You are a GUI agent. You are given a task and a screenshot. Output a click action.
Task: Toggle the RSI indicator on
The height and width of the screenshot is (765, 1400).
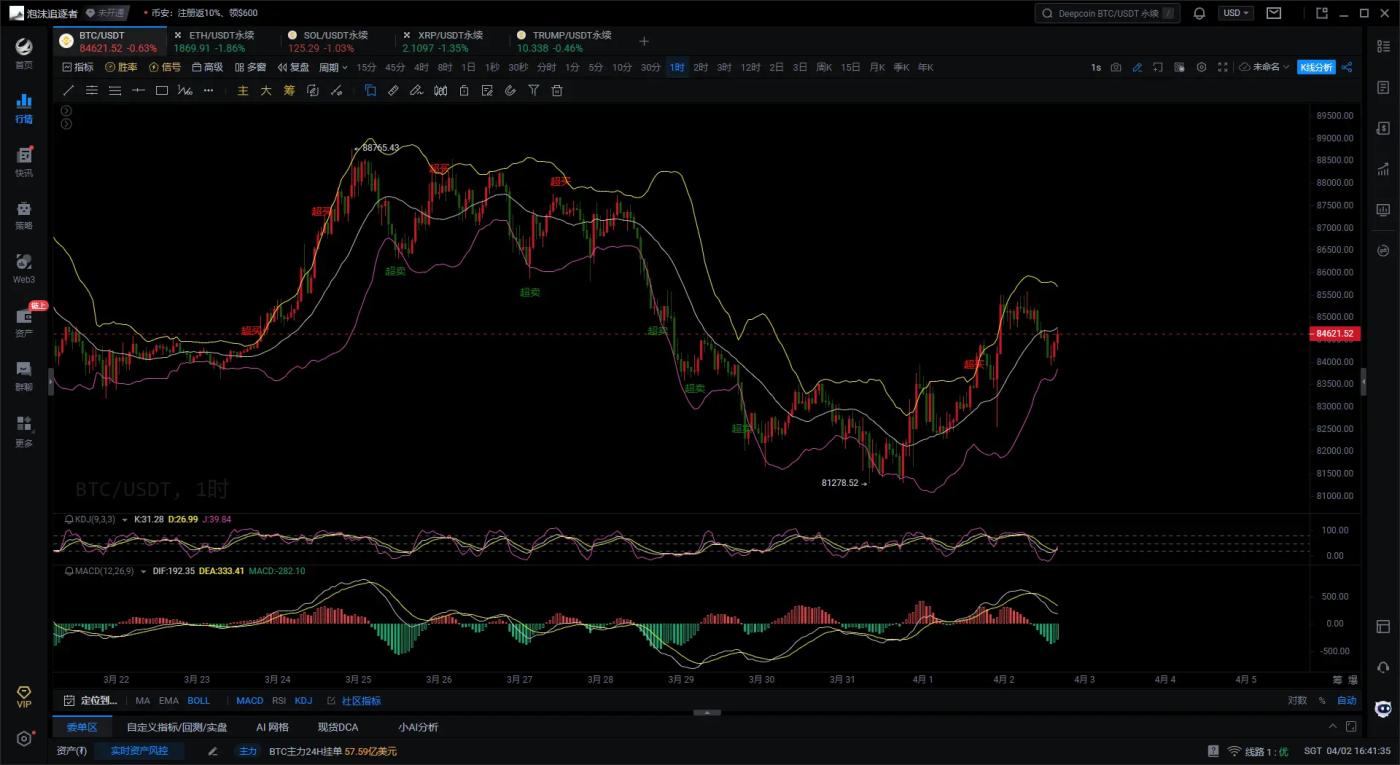tap(279, 701)
